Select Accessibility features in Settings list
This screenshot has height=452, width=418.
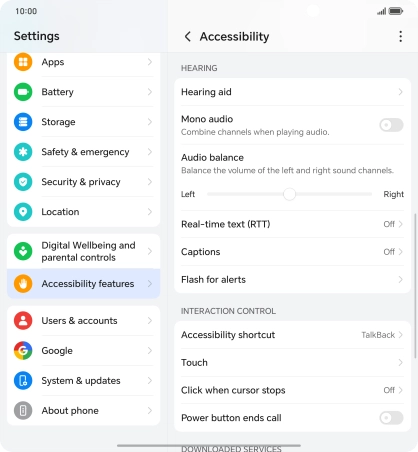point(83,284)
